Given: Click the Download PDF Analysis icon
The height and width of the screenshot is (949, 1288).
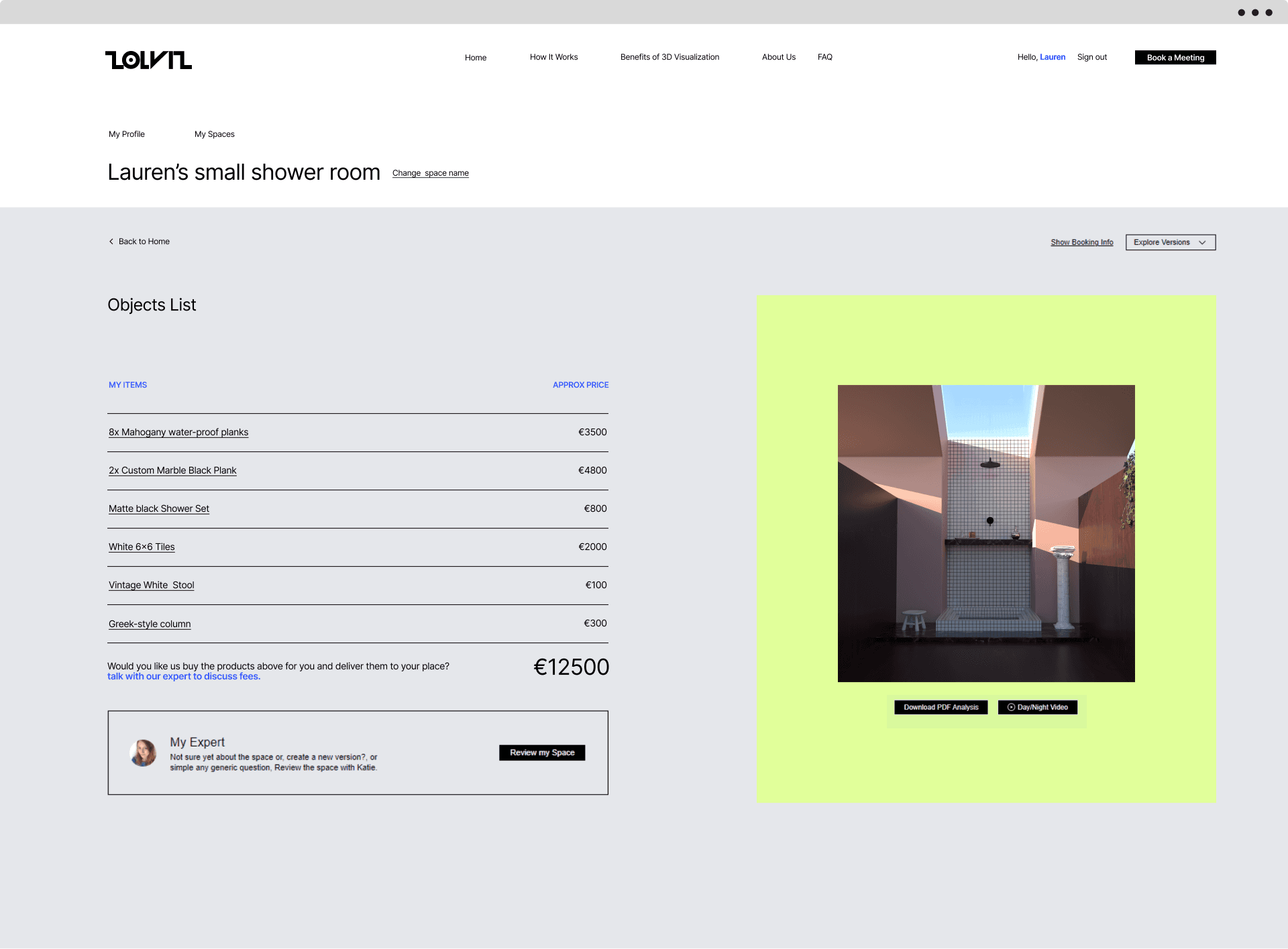Looking at the screenshot, I should [940, 707].
